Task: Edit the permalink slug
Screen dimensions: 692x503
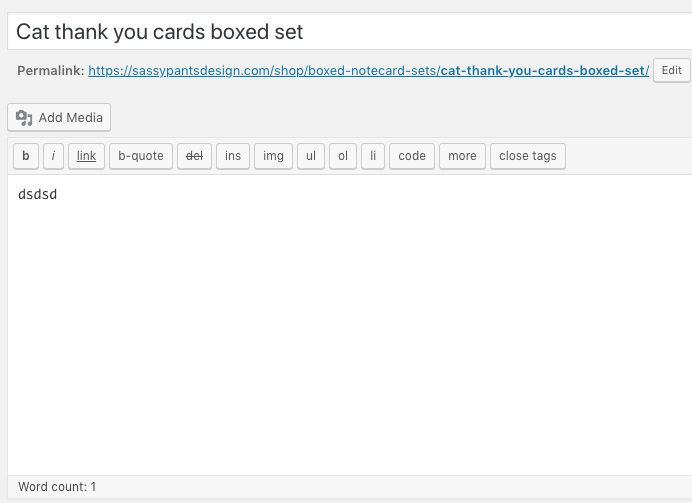Action: coord(671,70)
